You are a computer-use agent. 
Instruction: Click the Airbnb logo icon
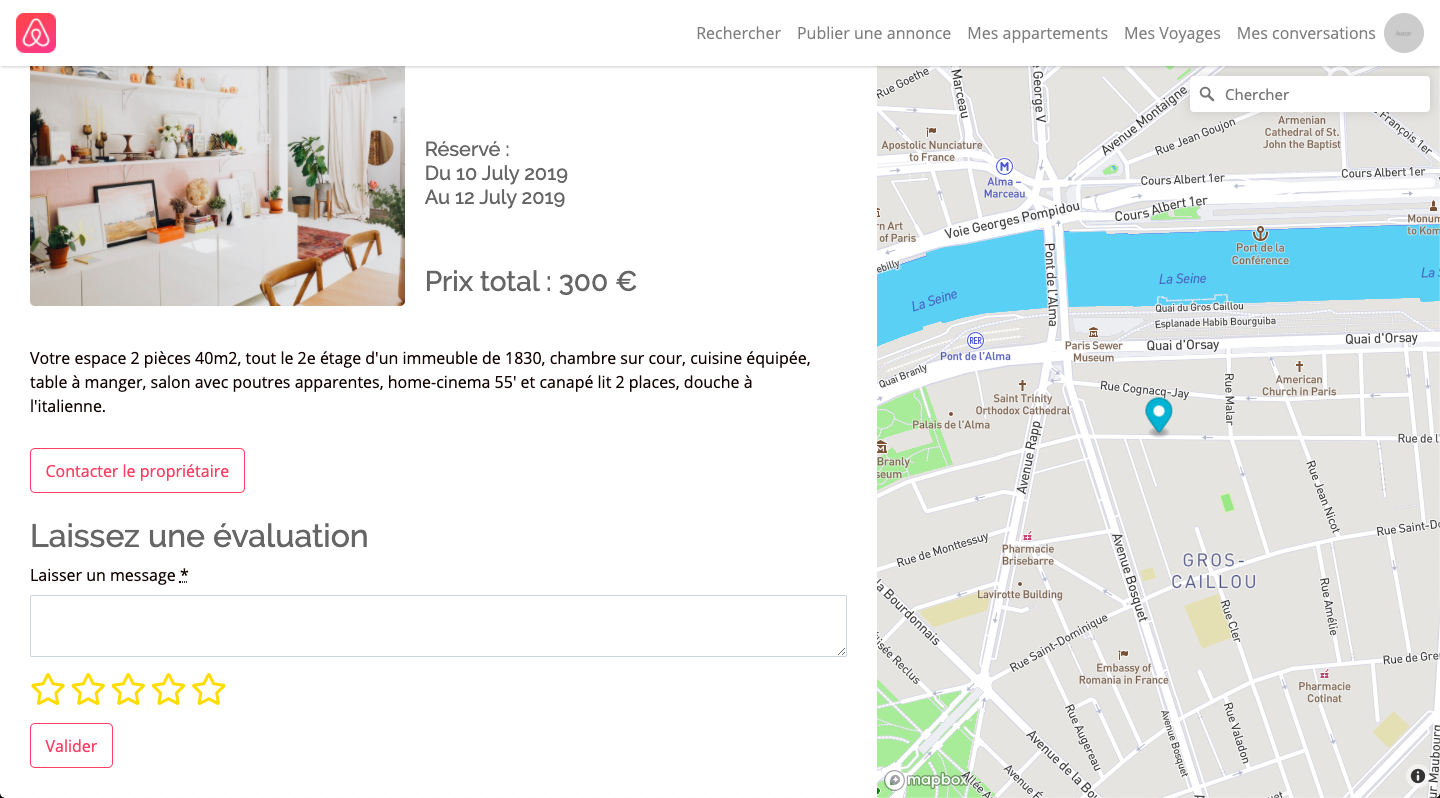[x=36, y=33]
